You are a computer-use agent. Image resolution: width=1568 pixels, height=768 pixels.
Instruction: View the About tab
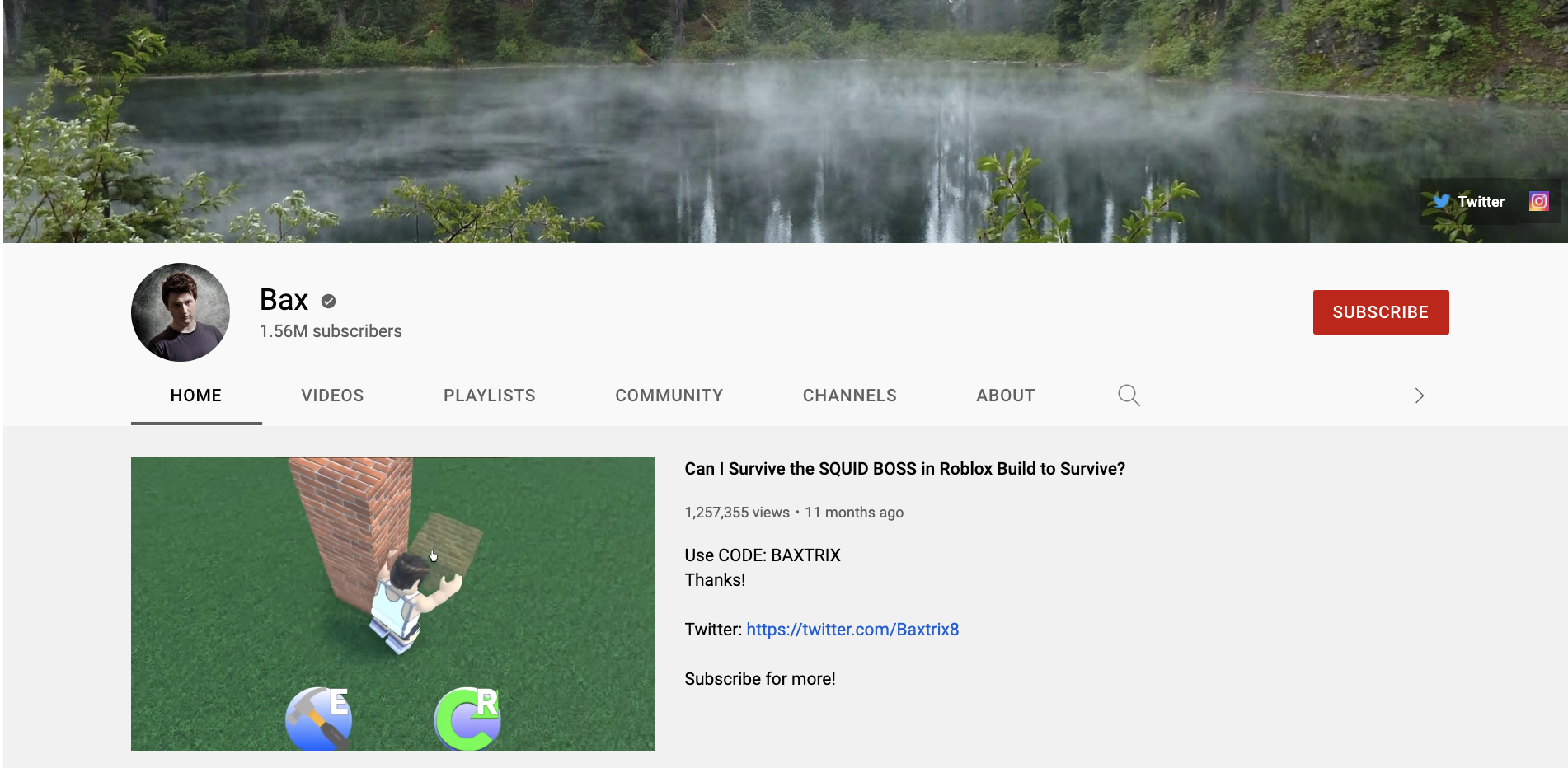1005,395
